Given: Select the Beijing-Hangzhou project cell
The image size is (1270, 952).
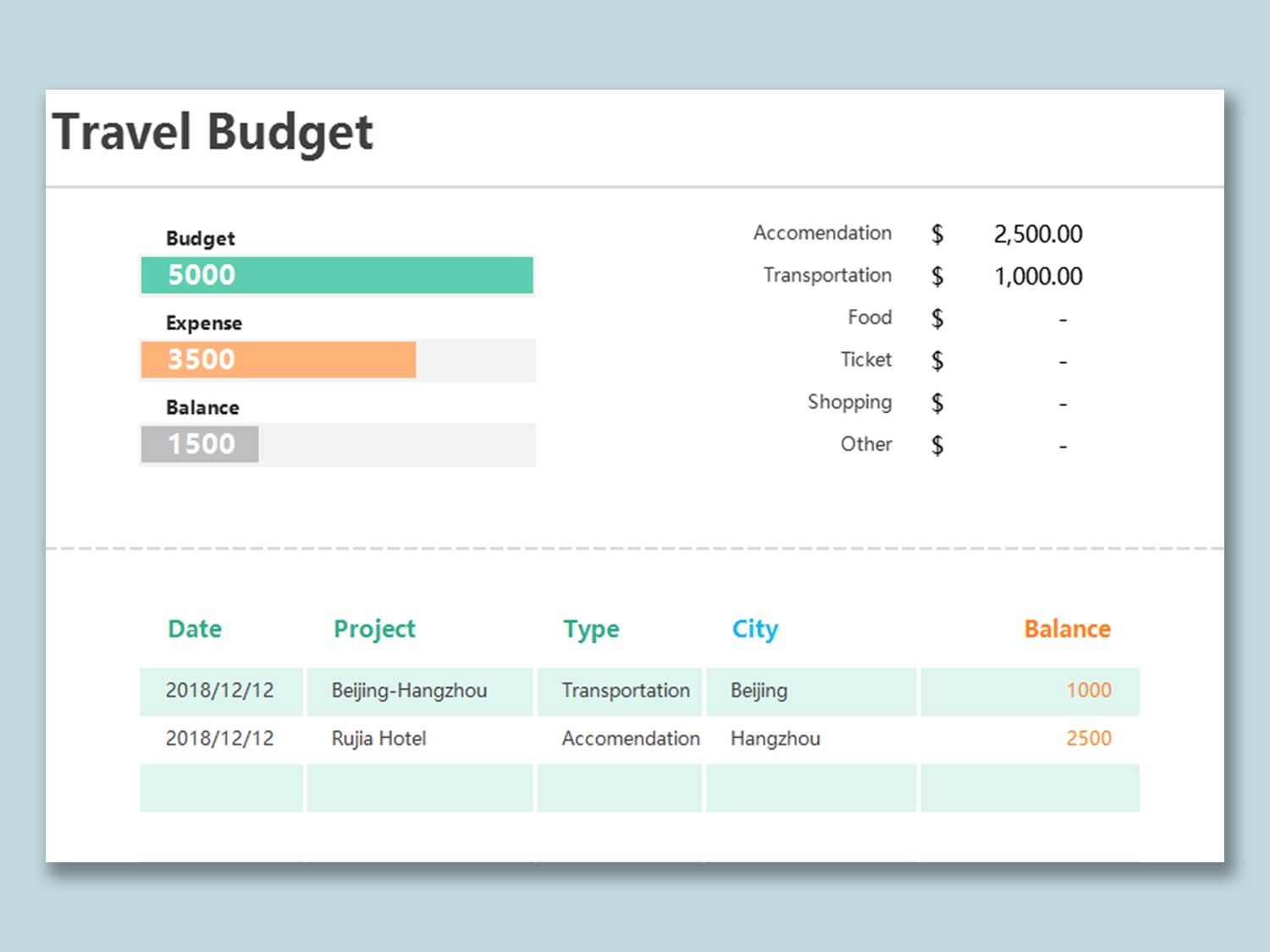Looking at the screenshot, I should coord(409,691).
